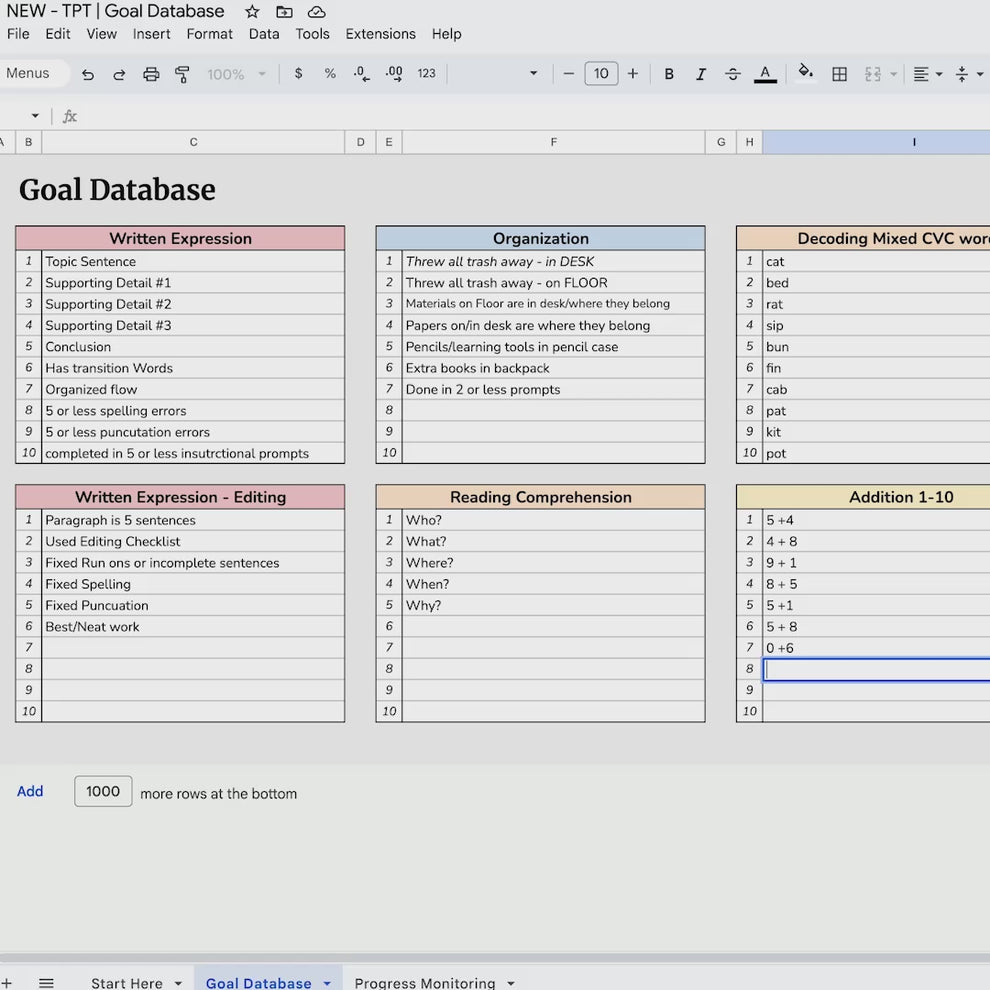Decrease decimal places

pyautogui.click(x=362, y=74)
